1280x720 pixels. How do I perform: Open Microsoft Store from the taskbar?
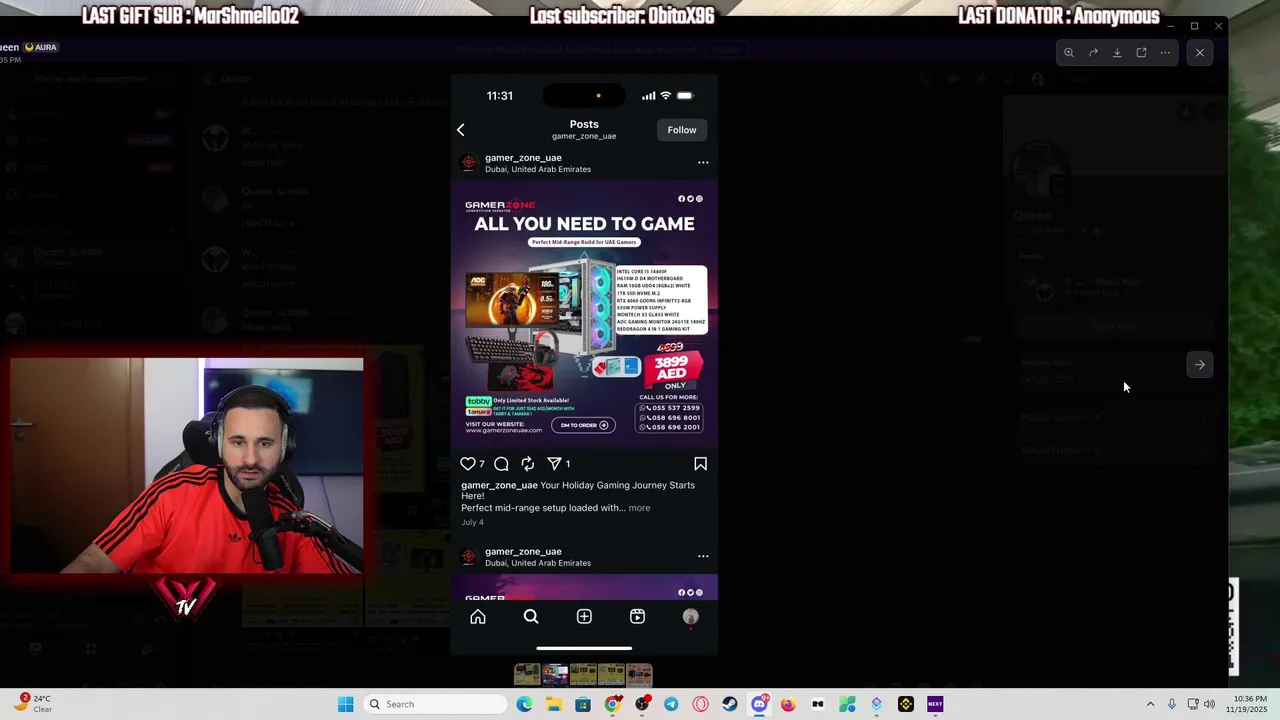pyautogui.click(x=583, y=704)
